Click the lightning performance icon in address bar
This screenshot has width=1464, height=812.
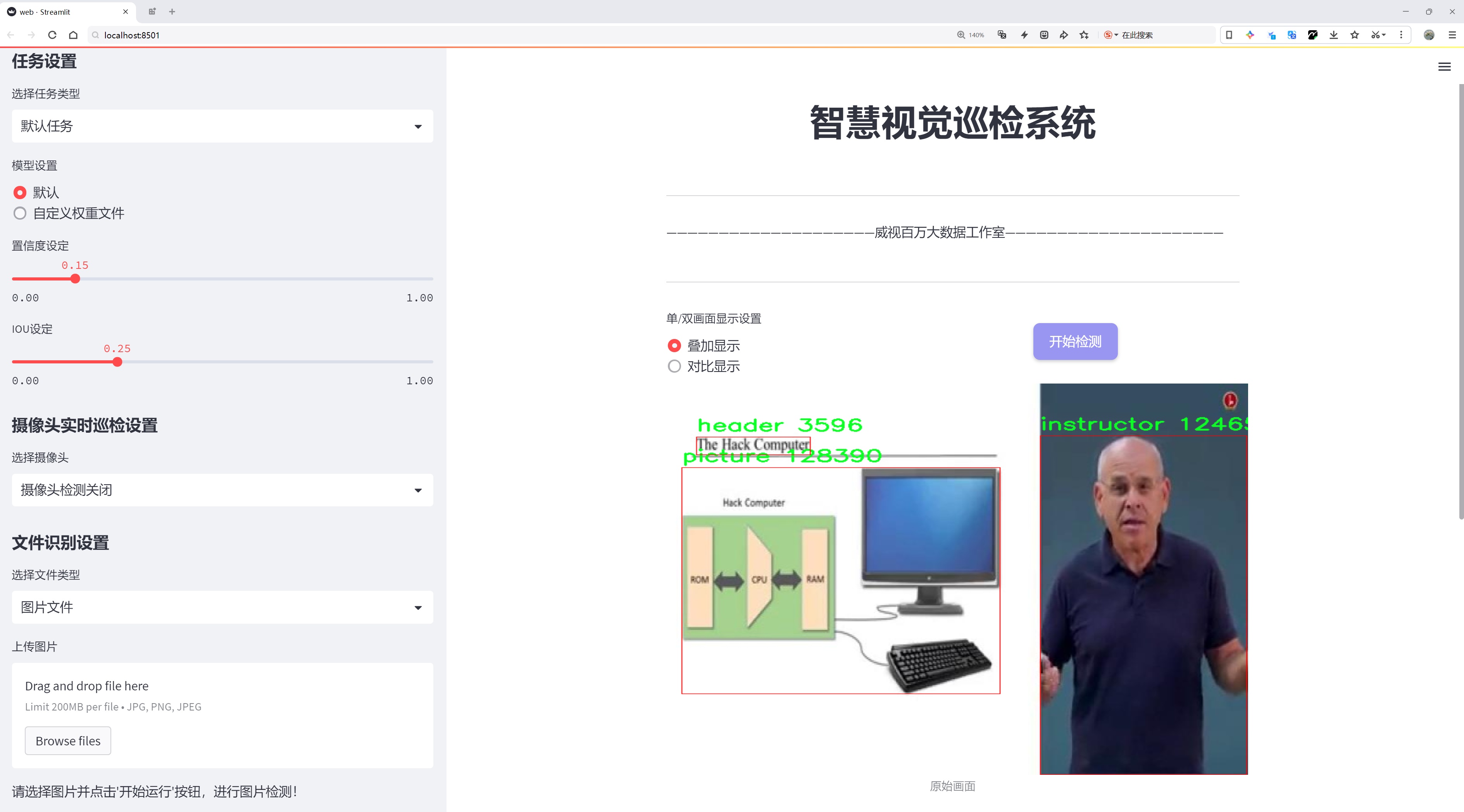click(1024, 34)
